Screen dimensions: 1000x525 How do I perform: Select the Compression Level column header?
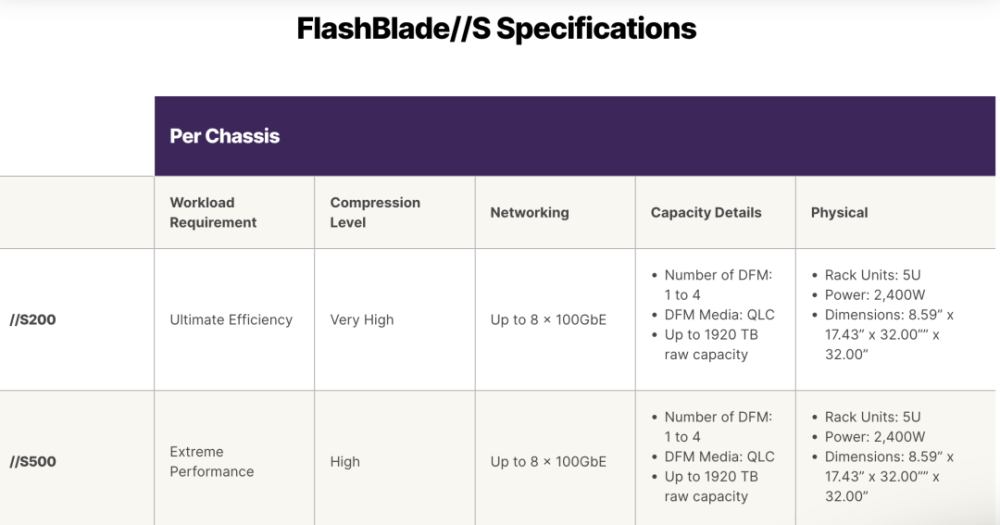375,212
